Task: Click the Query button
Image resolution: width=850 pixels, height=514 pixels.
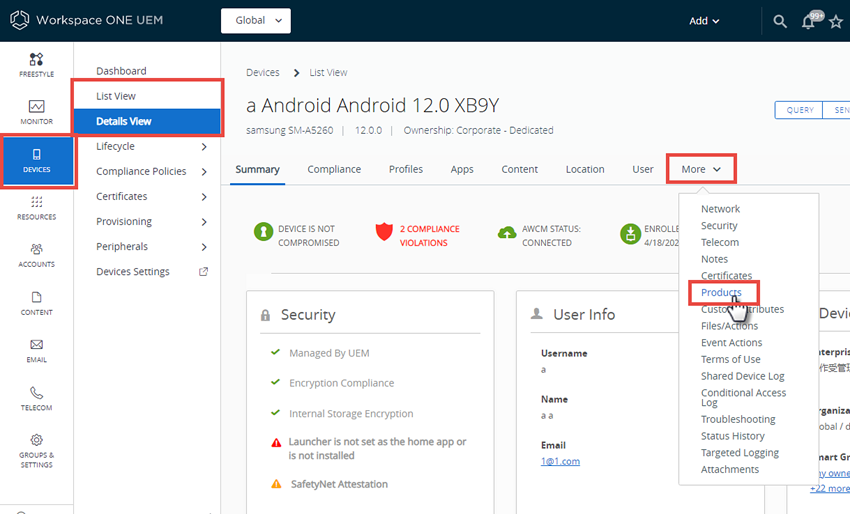Action: pyautogui.click(x=799, y=110)
